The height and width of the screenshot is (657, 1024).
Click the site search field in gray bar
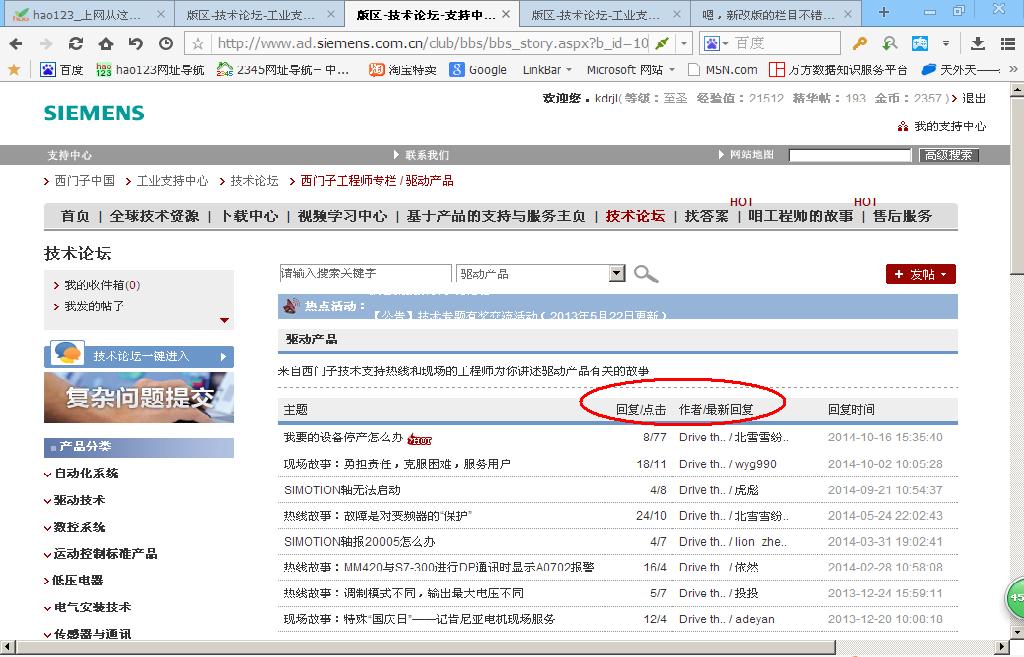(850, 155)
